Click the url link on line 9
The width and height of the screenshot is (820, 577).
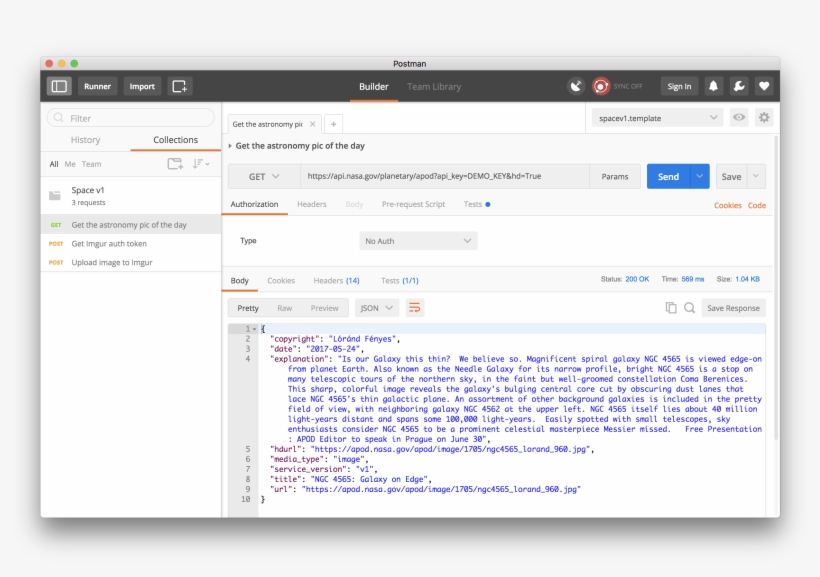(441, 490)
